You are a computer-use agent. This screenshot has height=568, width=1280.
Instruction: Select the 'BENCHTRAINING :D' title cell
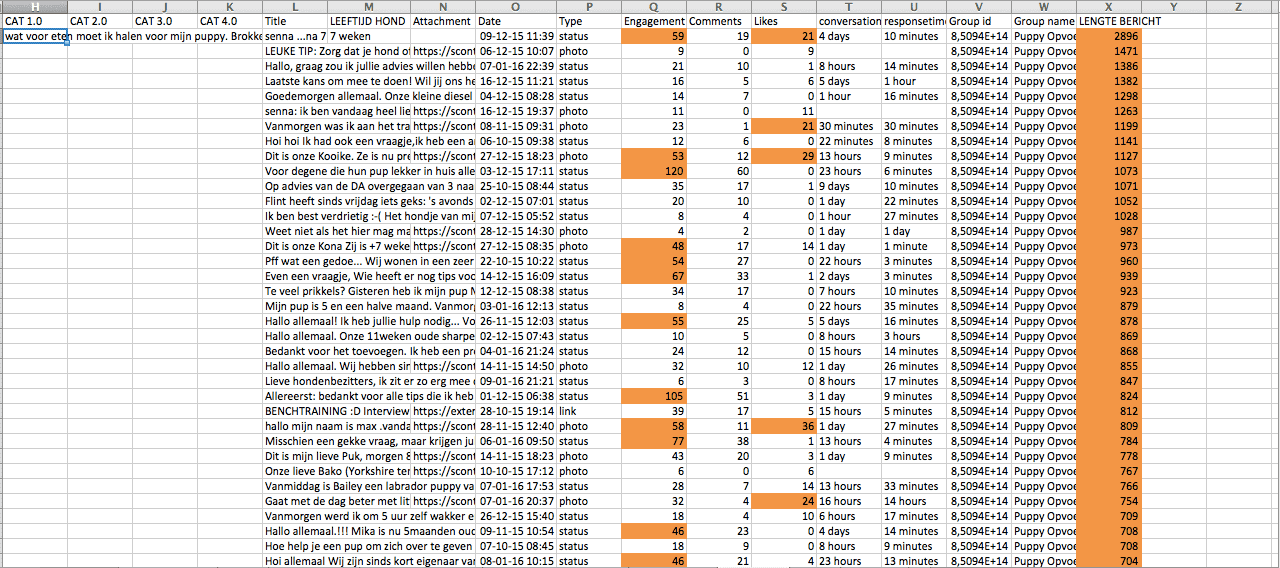(294, 412)
